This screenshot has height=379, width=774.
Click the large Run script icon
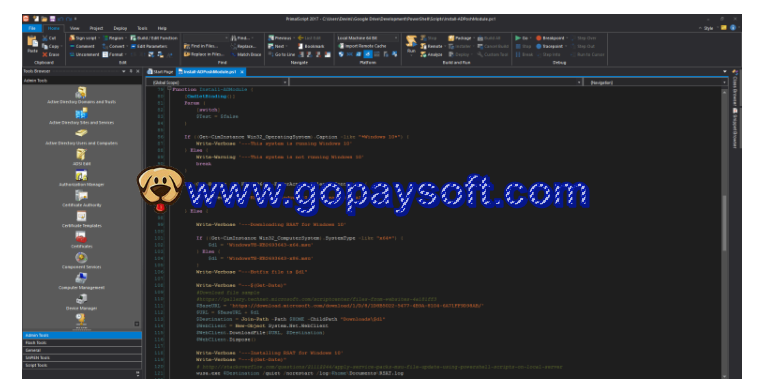pos(411,43)
